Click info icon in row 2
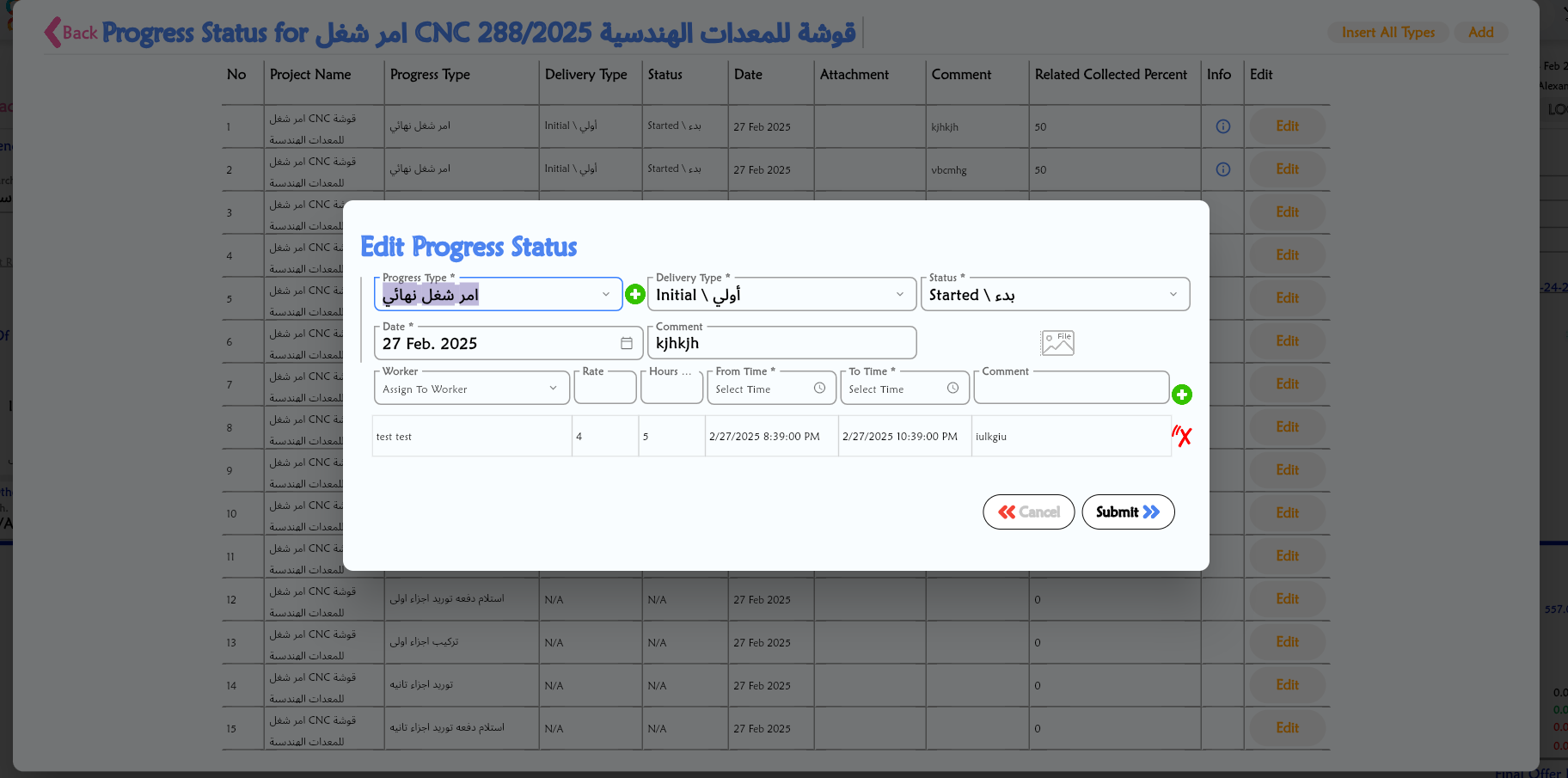Viewport: 1568px width, 778px height. pyautogui.click(x=1222, y=169)
